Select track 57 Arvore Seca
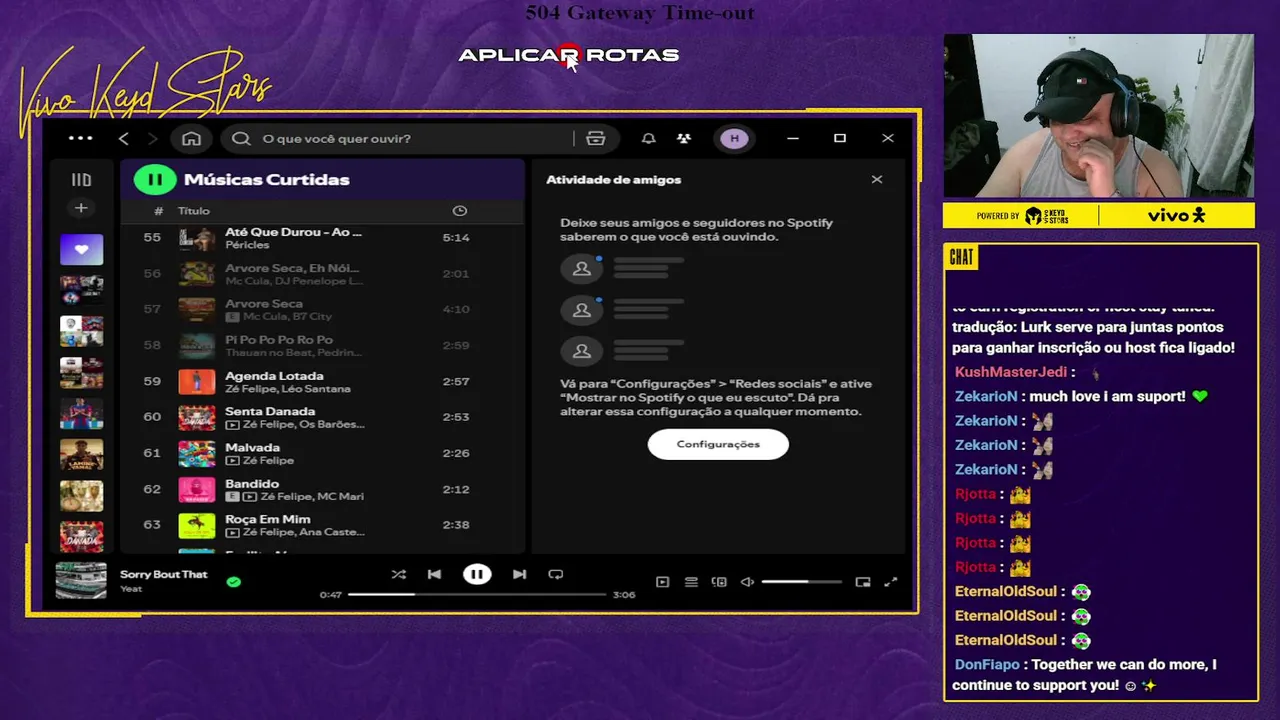1280x720 pixels. (x=322, y=310)
